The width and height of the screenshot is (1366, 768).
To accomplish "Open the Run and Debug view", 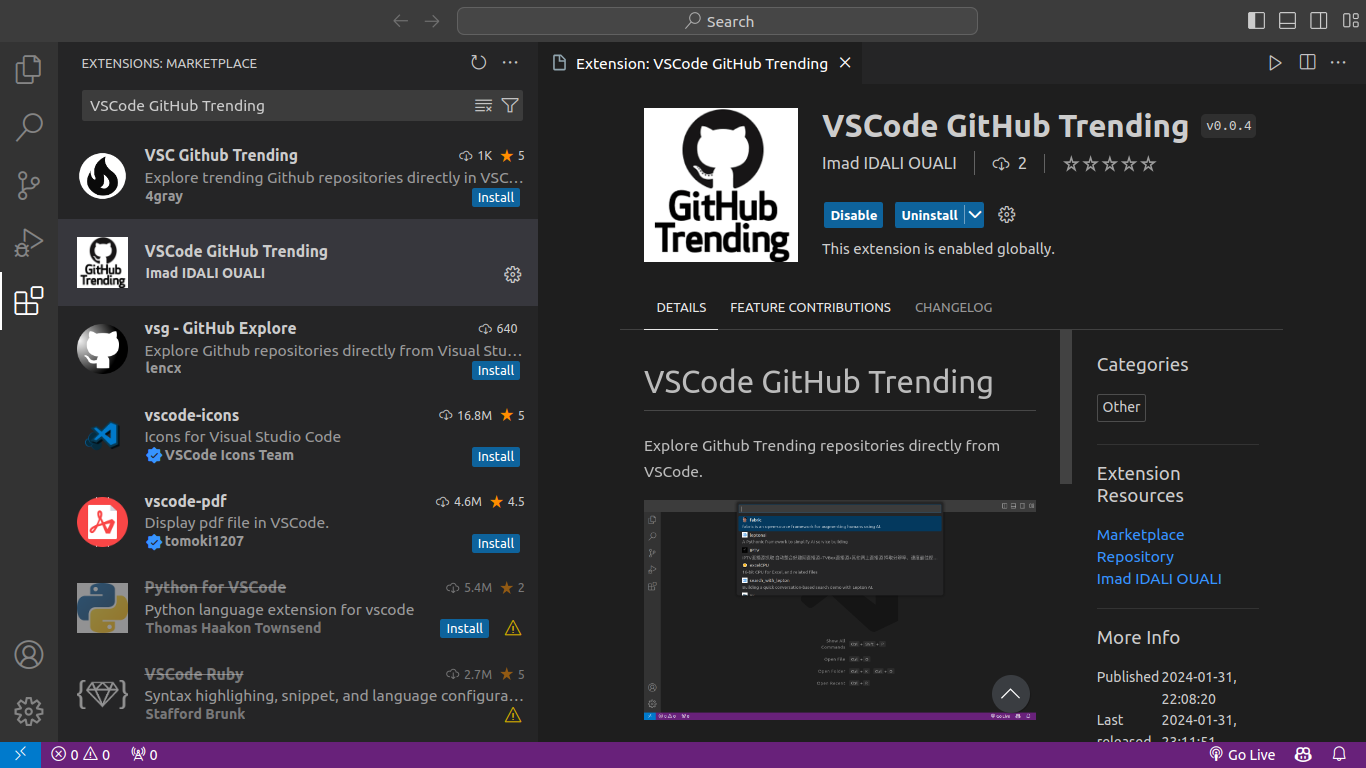I will click(x=29, y=243).
